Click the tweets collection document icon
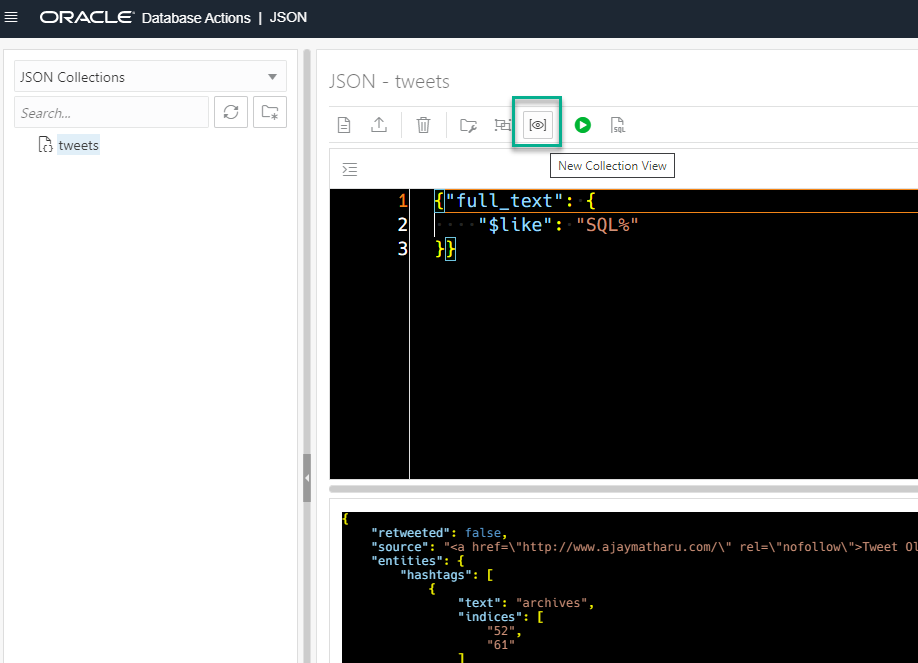 pyautogui.click(x=45, y=145)
